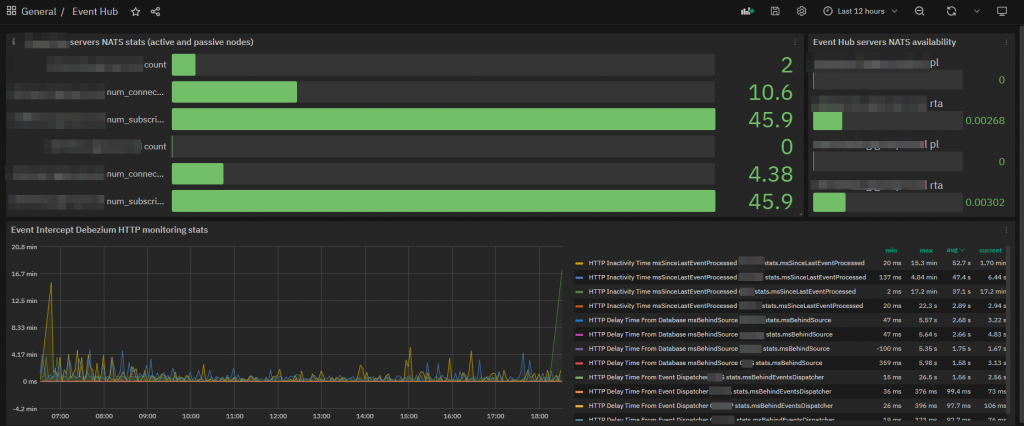Refresh the dashboard data
Screen dimensions: 1024x426
coord(952,11)
